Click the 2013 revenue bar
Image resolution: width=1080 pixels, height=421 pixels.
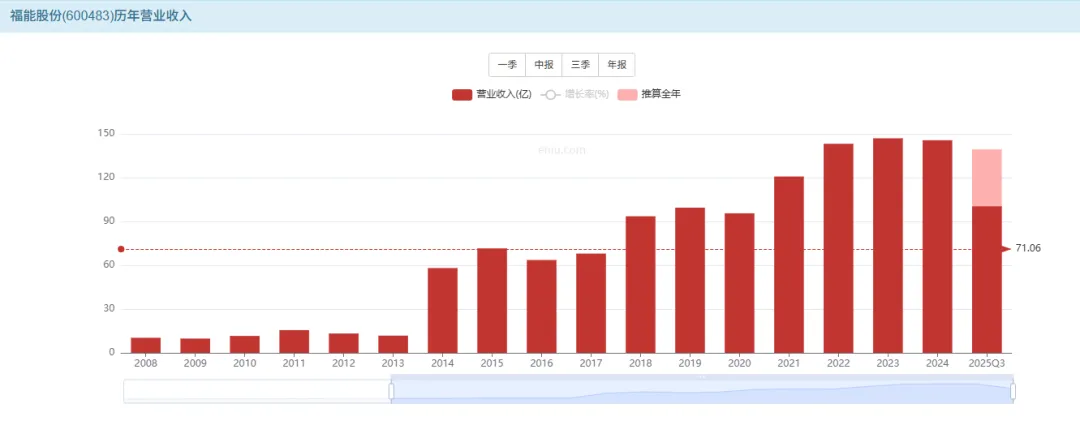click(393, 345)
